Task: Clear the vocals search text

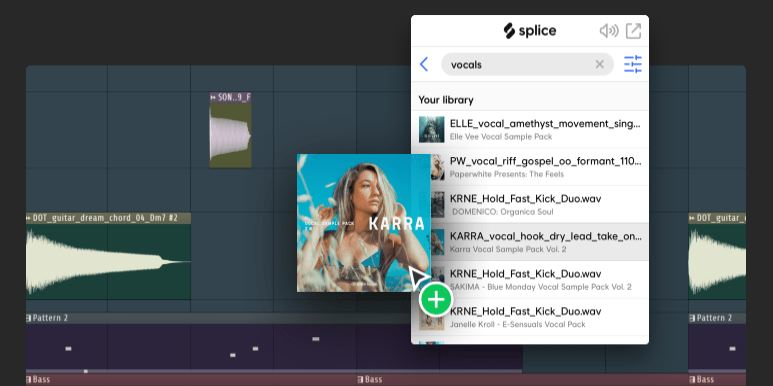Action: [599, 64]
